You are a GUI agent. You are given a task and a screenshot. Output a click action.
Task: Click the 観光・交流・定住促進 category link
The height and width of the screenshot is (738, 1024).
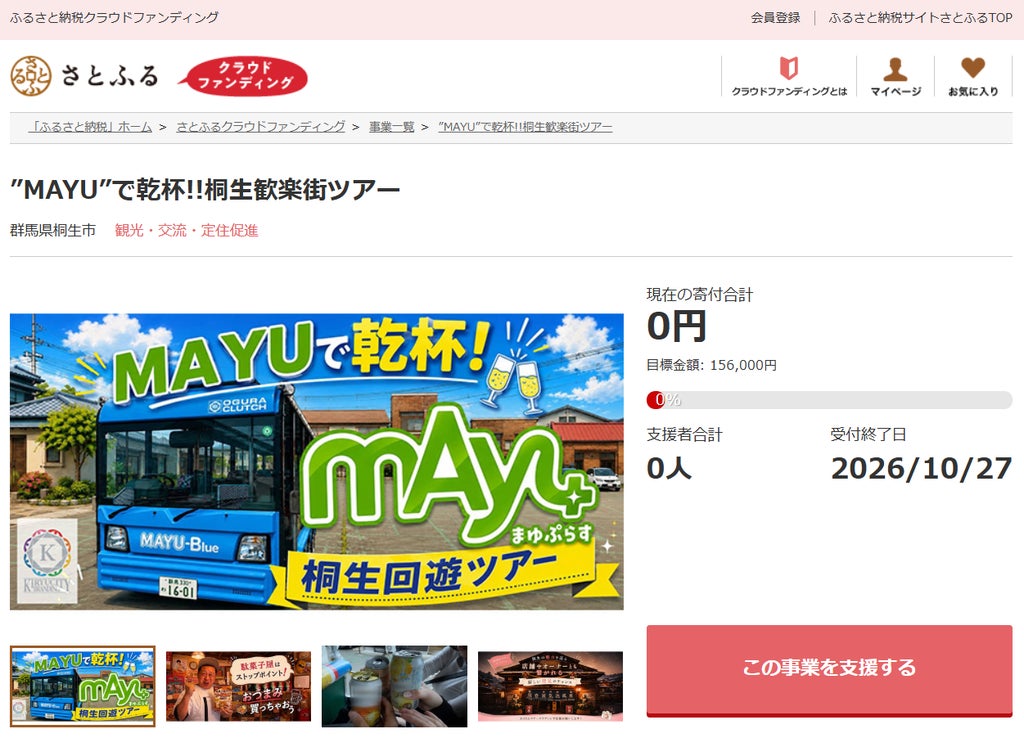click(x=186, y=231)
